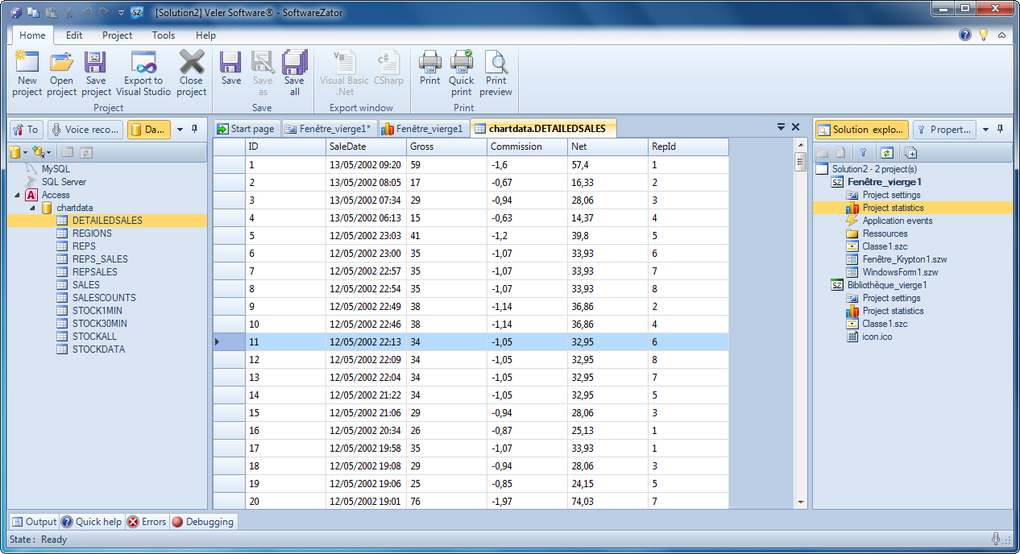
Task: Click refresh icon in Solution explorer toolbar
Action: point(887,153)
